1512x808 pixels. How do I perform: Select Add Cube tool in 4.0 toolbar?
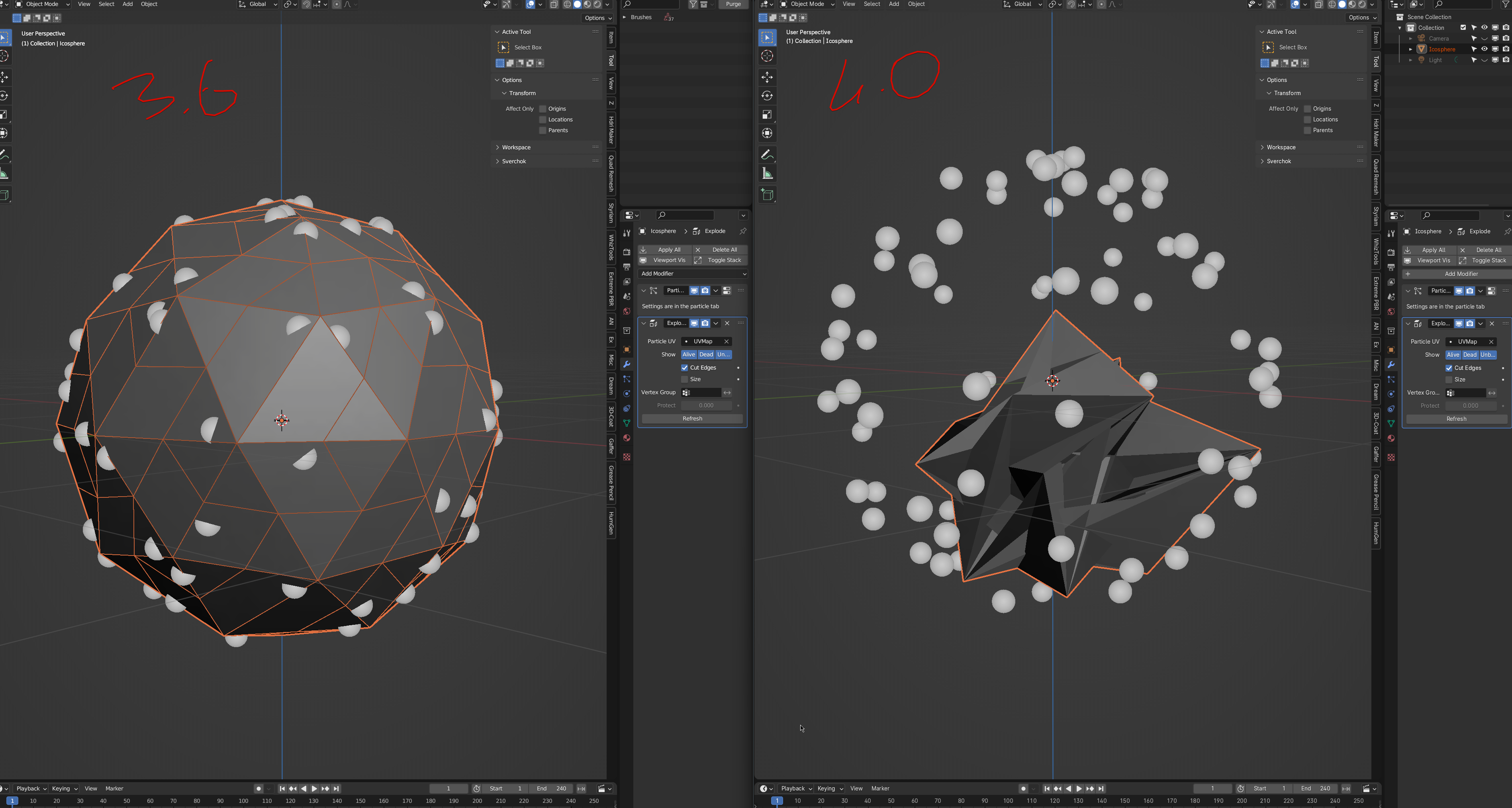pos(767,195)
